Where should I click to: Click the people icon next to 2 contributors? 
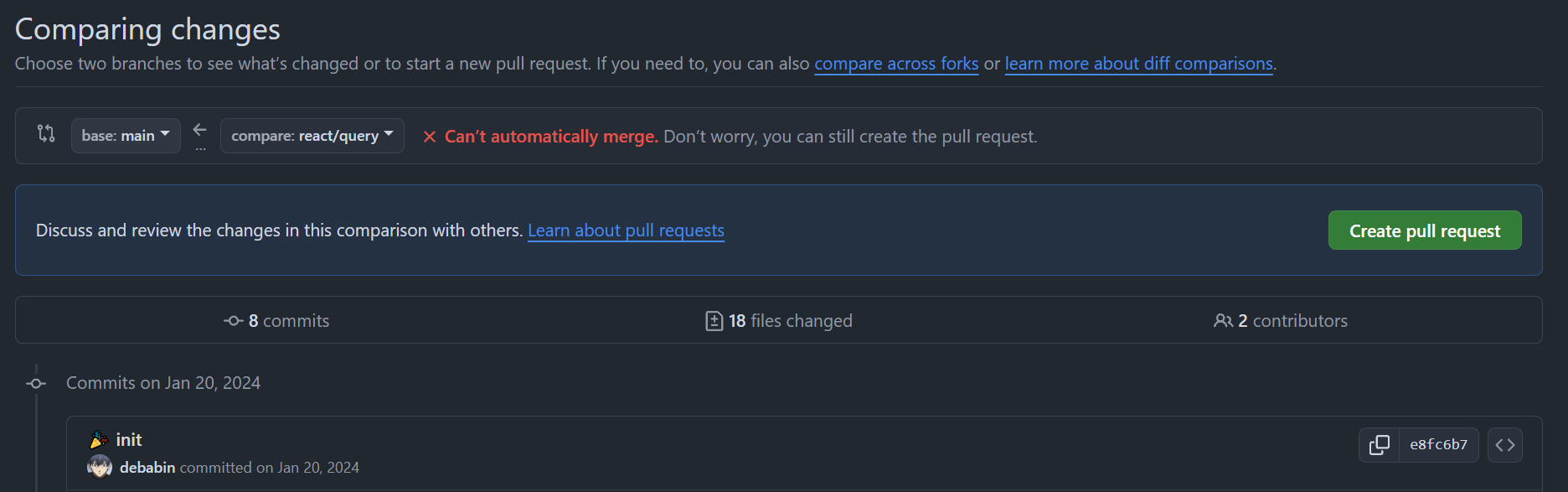pos(1223,321)
